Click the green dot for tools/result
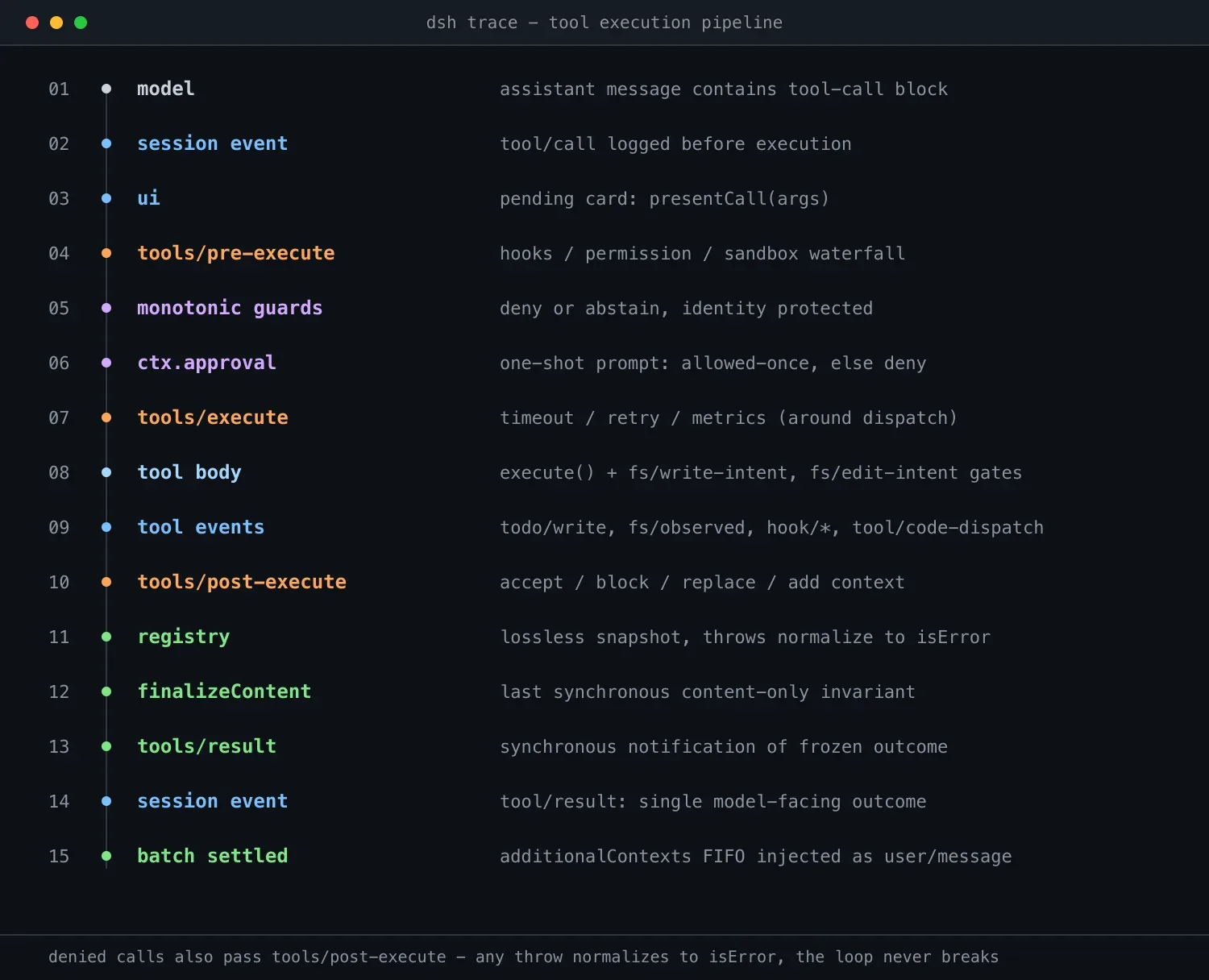 106,746
